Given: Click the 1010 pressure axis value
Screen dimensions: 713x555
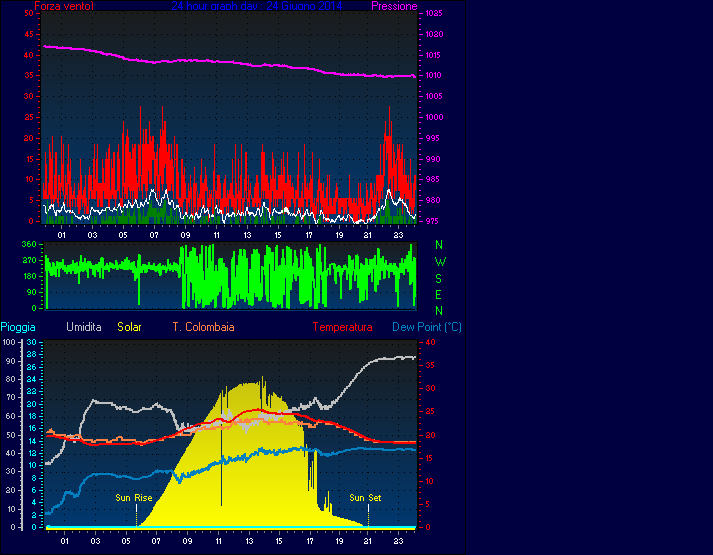Looking at the screenshot, I should click(434, 75).
